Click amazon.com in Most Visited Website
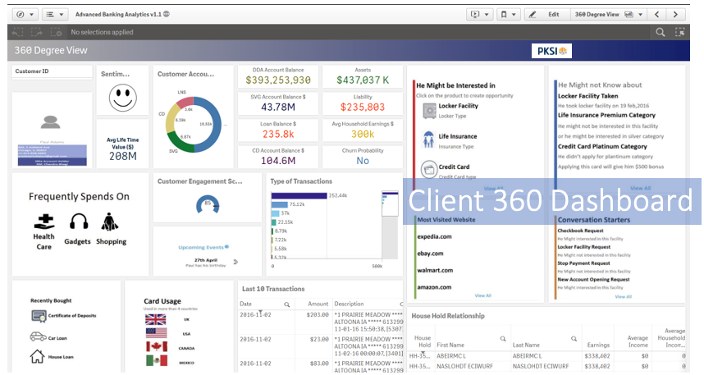 (x=434, y=287)
